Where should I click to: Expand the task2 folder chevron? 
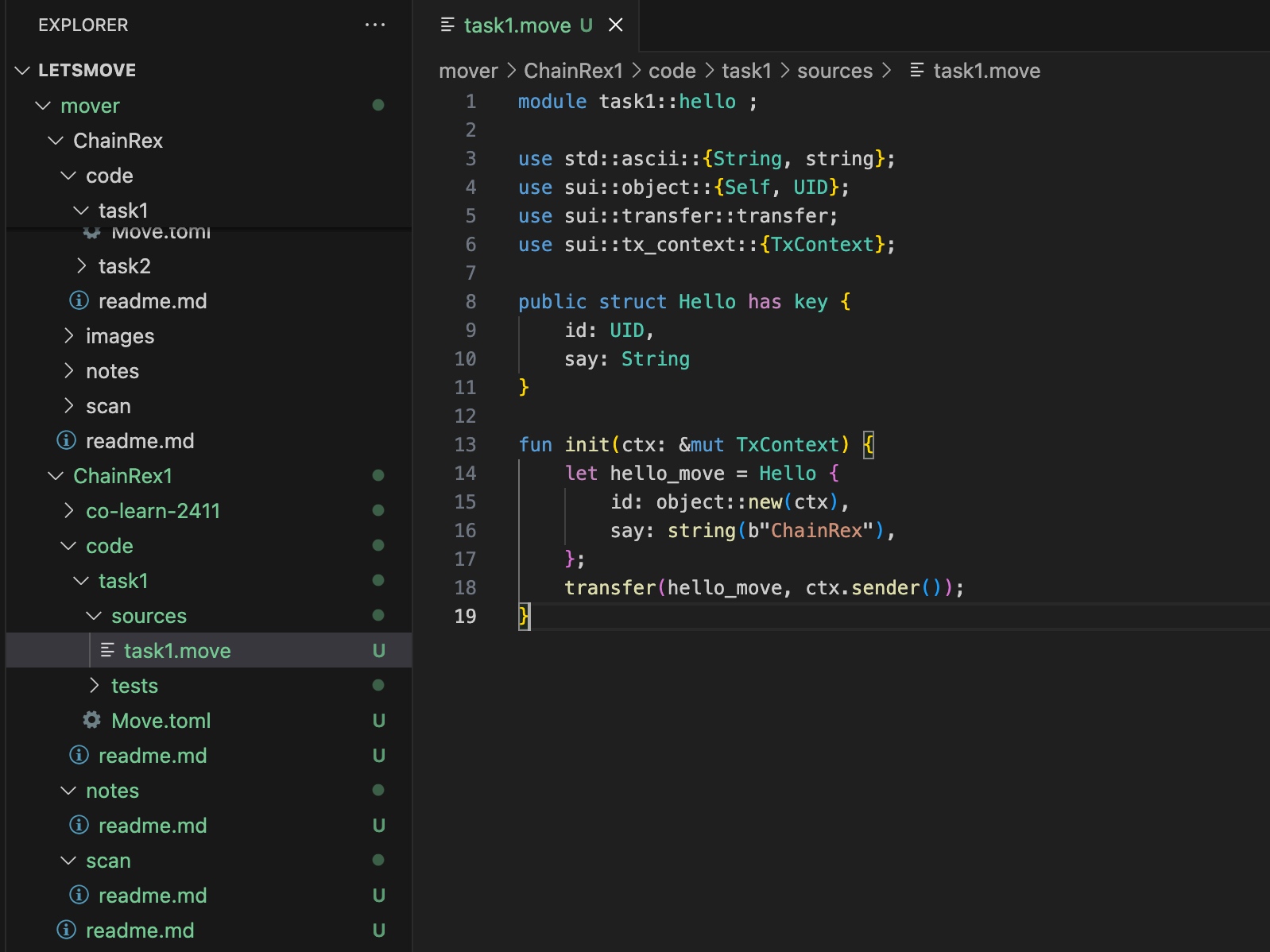tap(81, 266)
